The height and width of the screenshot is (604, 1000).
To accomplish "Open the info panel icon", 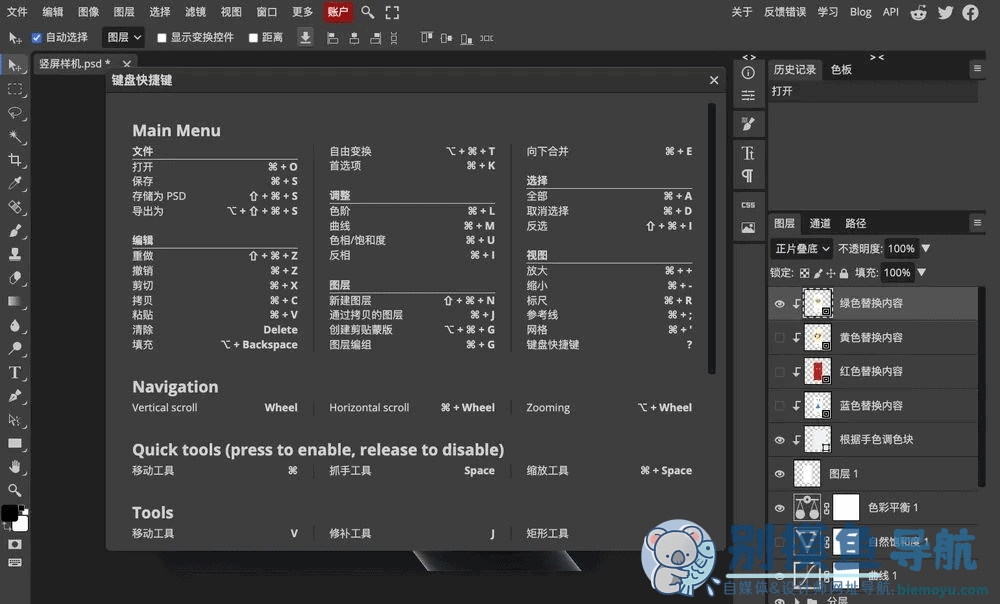I will click(748, 73).
